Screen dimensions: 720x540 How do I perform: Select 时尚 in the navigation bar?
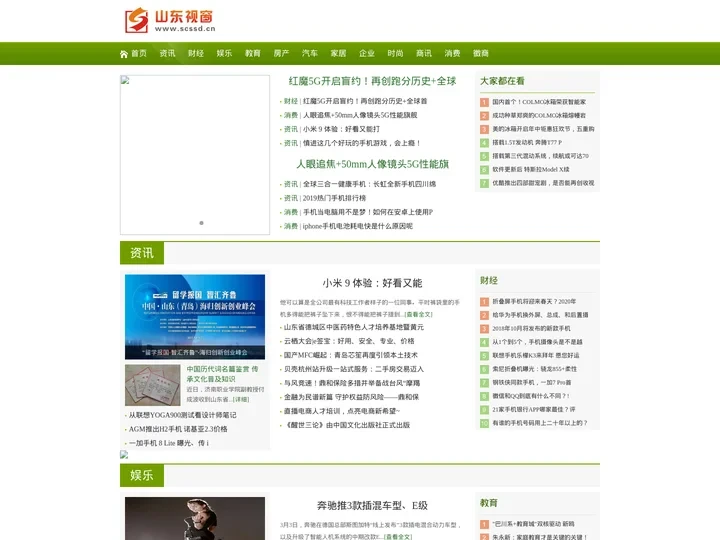point(395,53)
